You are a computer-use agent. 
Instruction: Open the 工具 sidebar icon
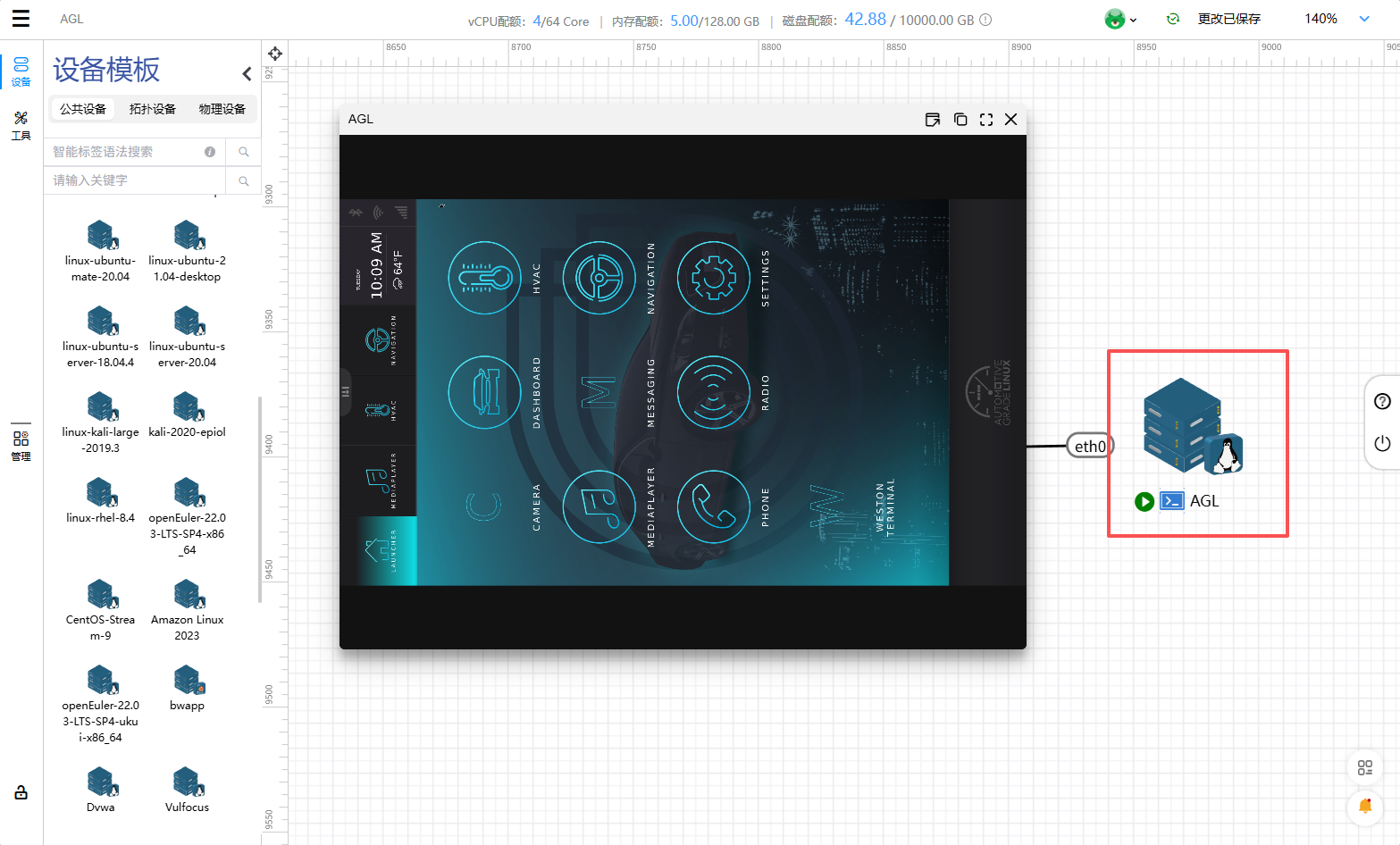21,126
